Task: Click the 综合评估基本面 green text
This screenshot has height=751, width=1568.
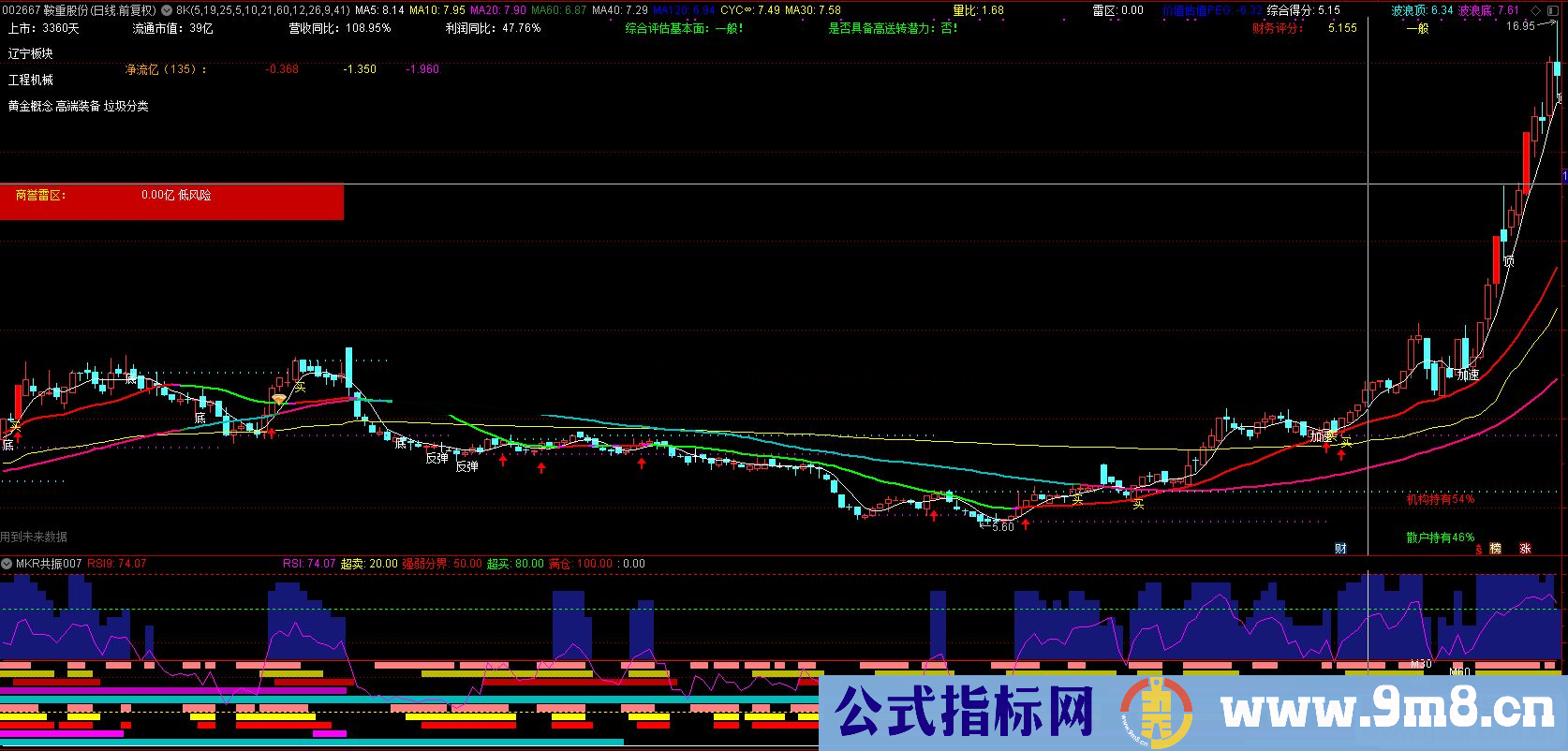Action: pyautogui.click(x=685, y=28)
